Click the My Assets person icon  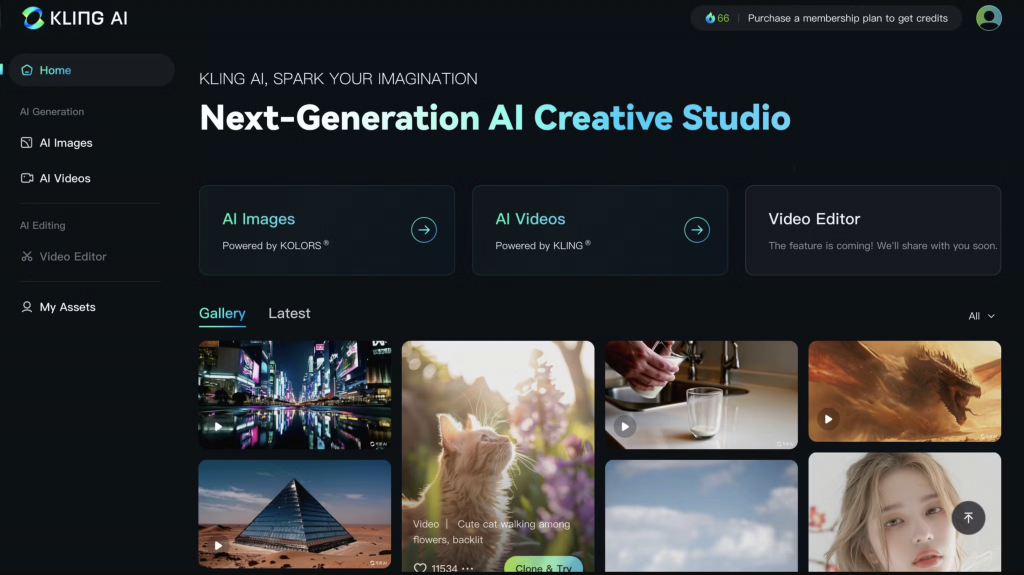tap(27, 306)
